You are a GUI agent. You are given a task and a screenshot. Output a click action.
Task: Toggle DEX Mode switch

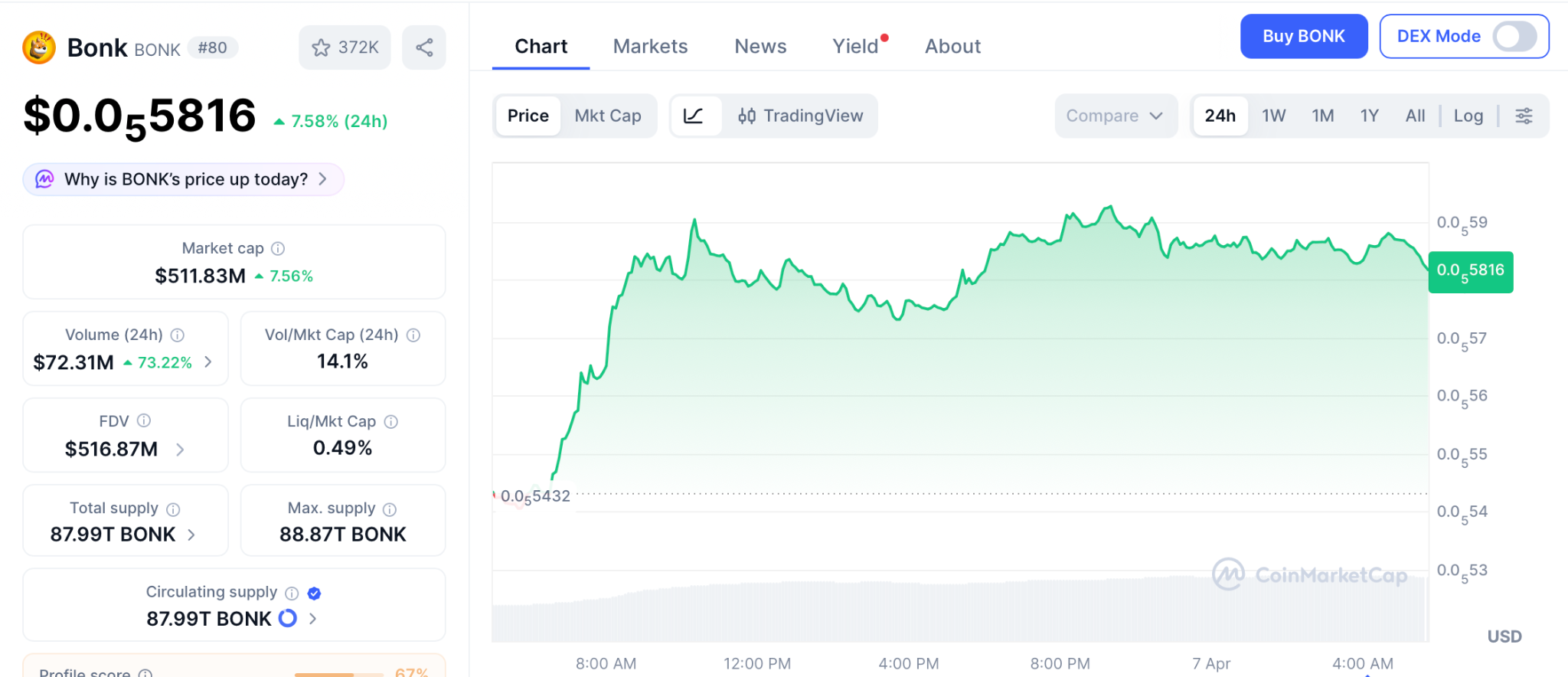tap(1514, 36)
